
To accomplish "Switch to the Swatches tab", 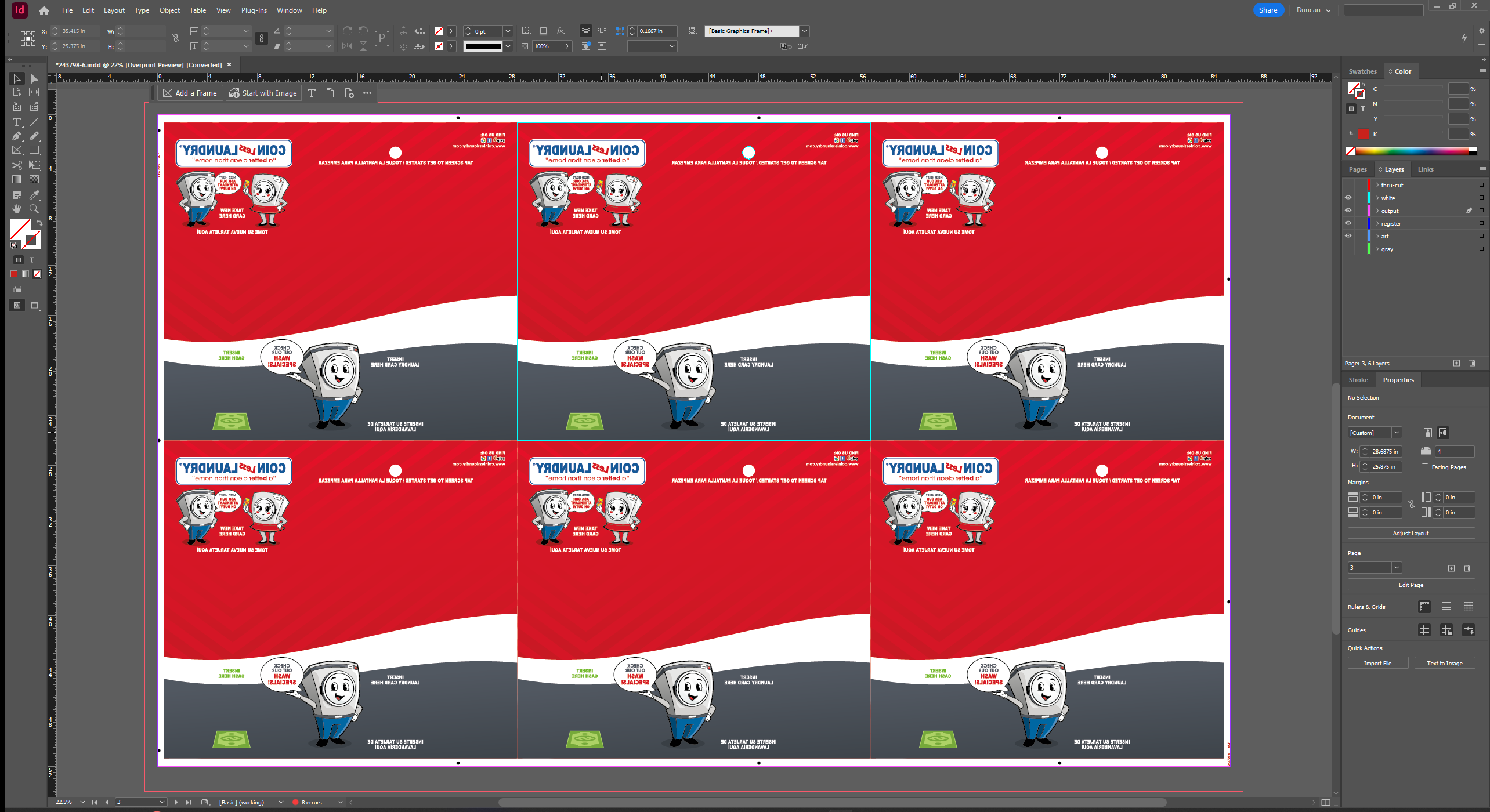I will pyautogui.click(x=1362, y=71).
